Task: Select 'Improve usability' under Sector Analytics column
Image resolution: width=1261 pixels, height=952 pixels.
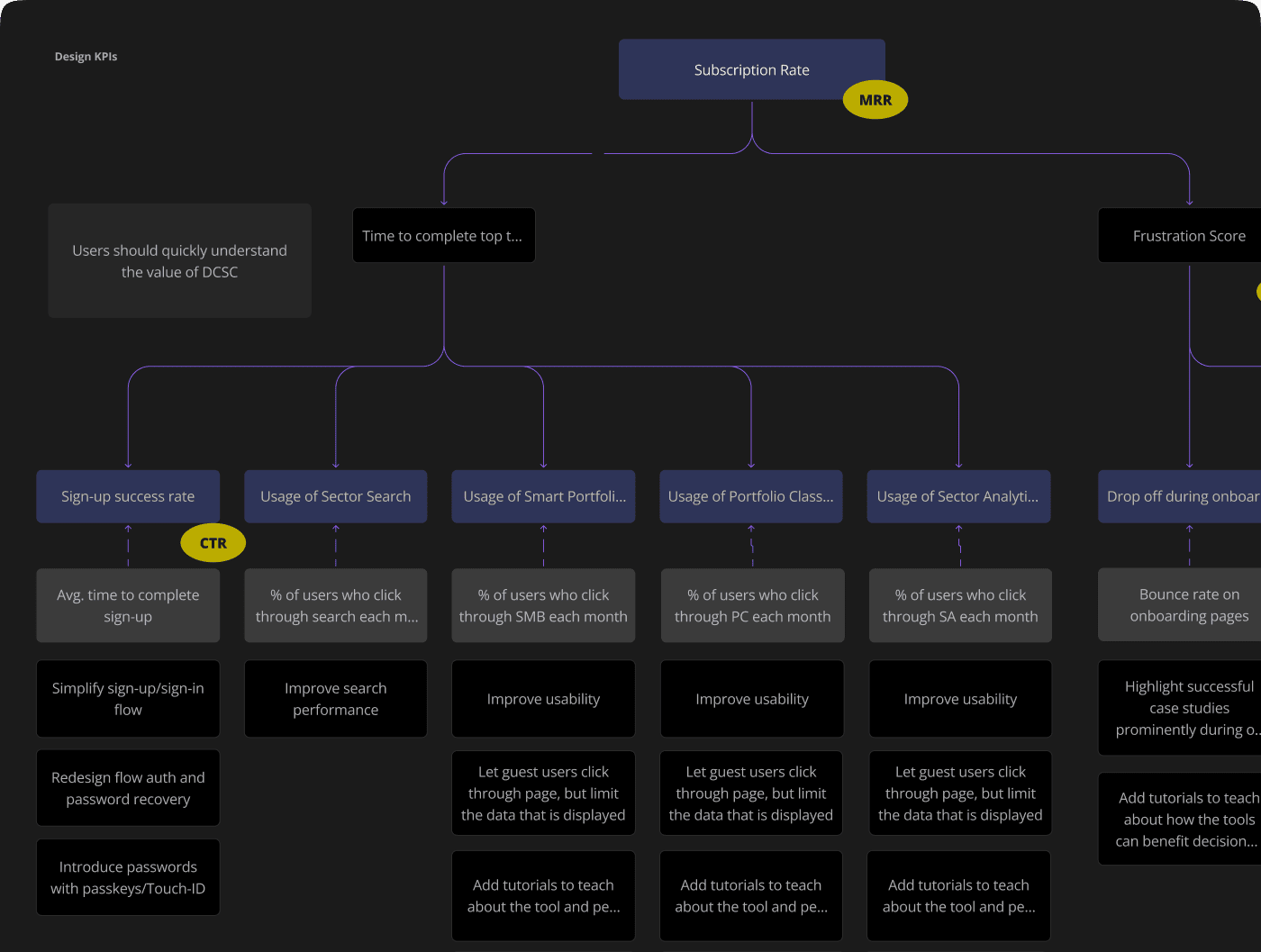Action: point(960,699)
